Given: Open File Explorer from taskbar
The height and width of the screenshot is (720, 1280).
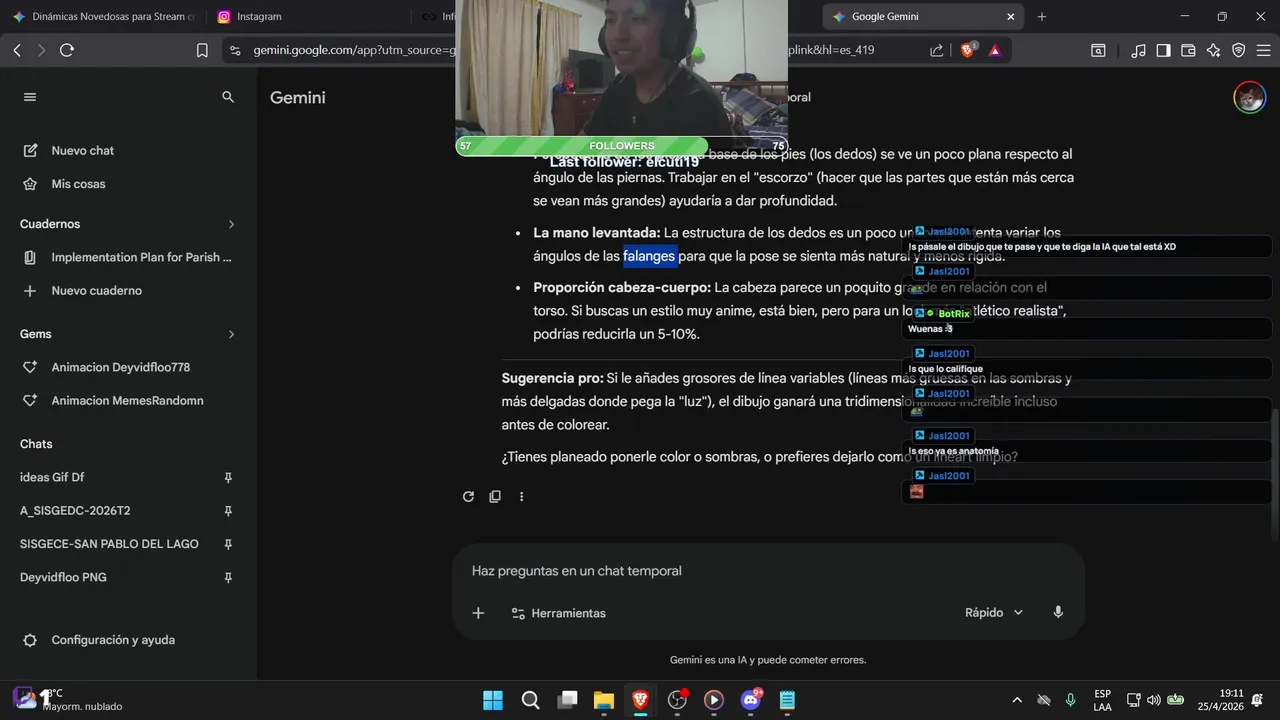Looking at the screenshot, I should coord(603,700).
